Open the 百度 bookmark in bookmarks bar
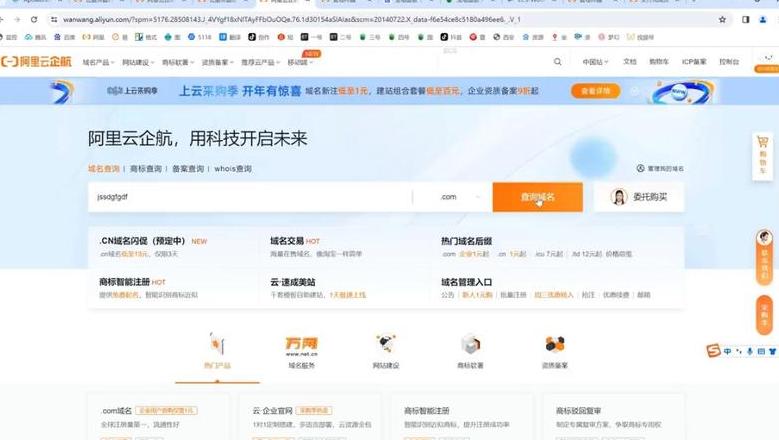The image size is (779, 440). coord(64,37)
